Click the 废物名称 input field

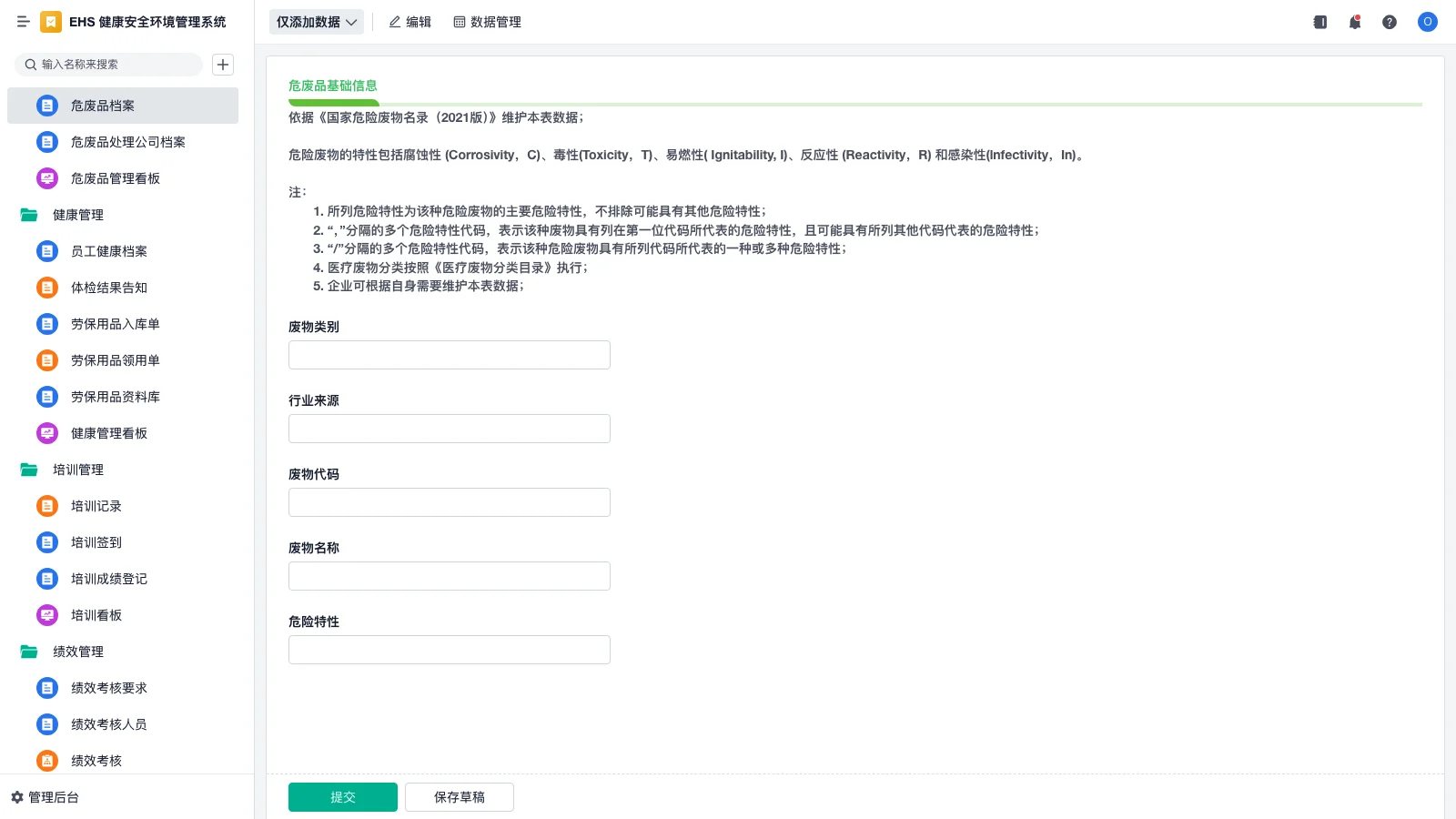[x=449, y=575]
